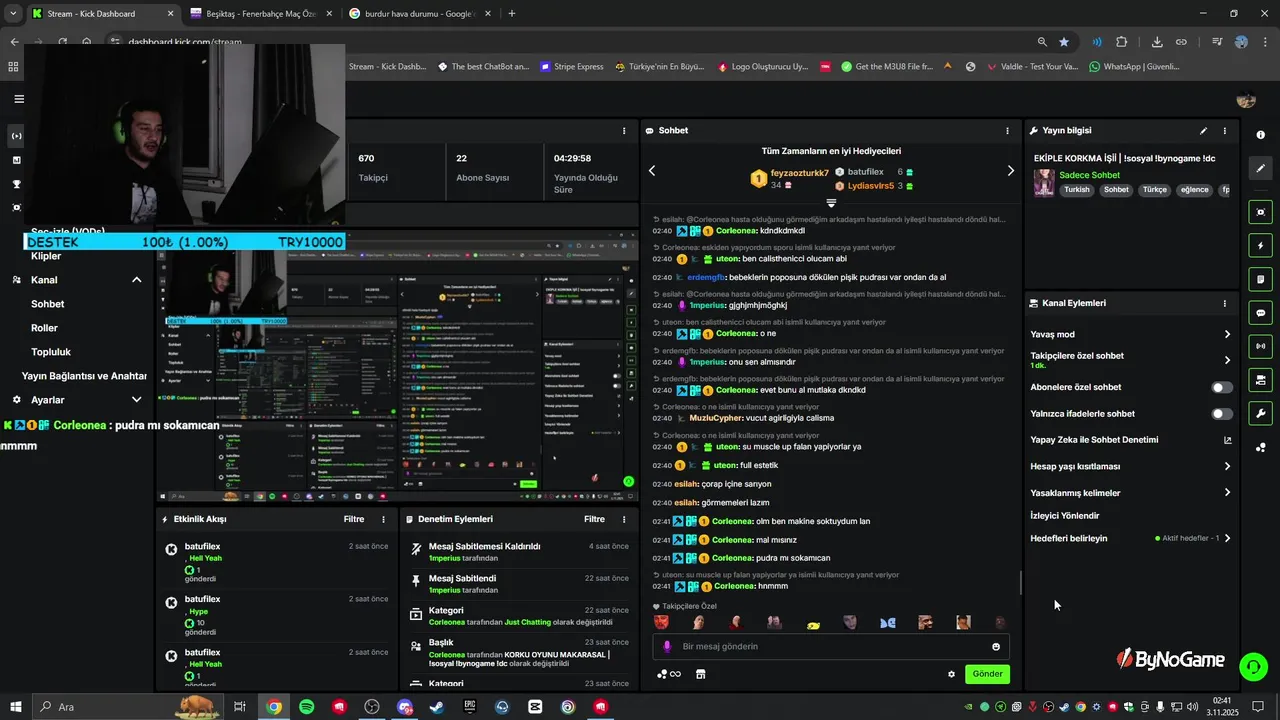Screen dimensions: 1280x720
Task: Open Spotify from Windows taskbar
Action: click(x=307, y=707)
